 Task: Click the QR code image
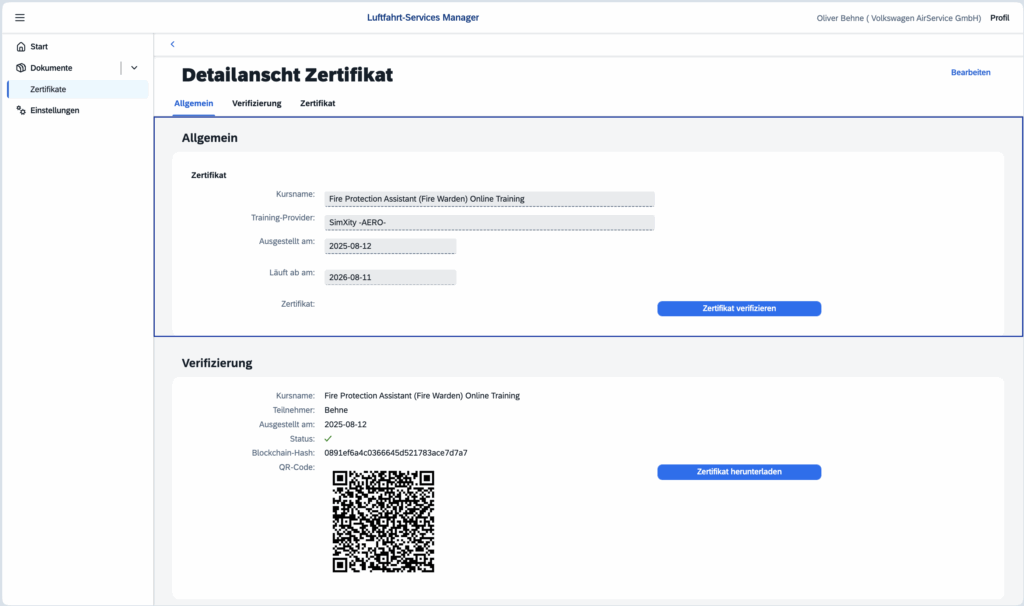[383, 522]
